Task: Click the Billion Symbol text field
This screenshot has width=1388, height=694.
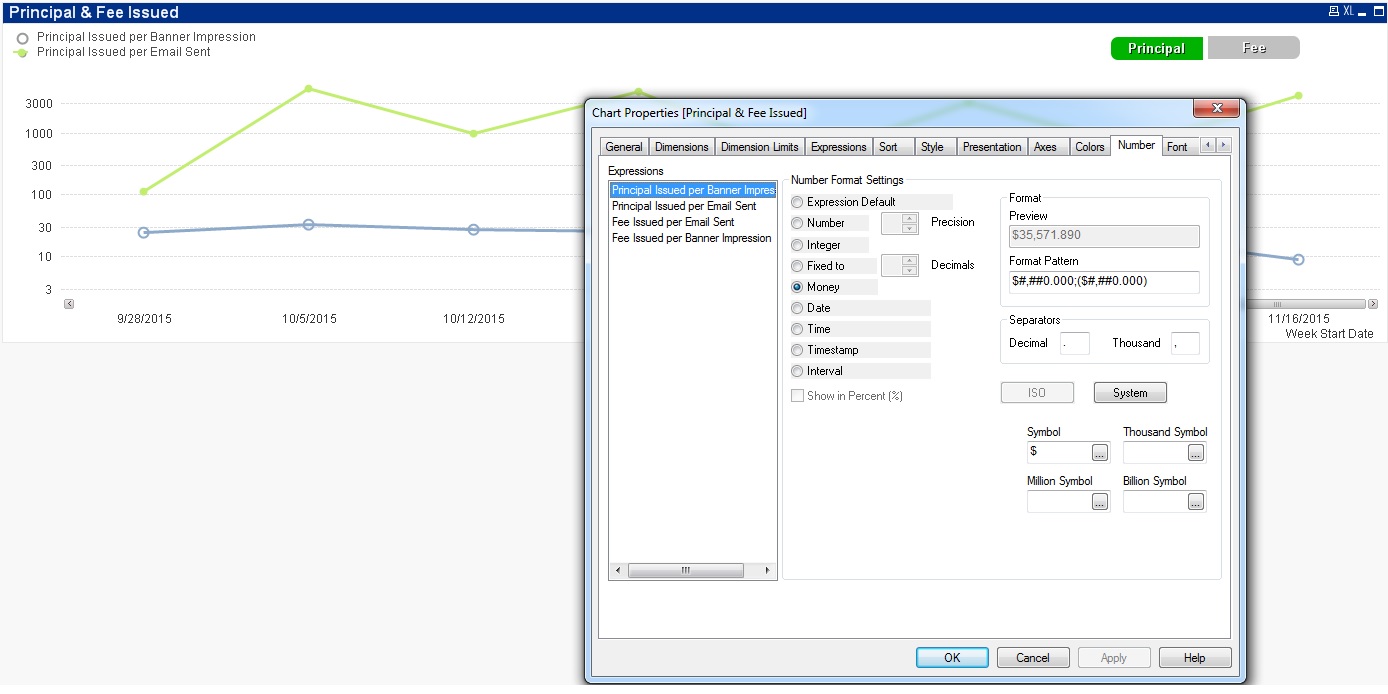Action: (1155, 502)
